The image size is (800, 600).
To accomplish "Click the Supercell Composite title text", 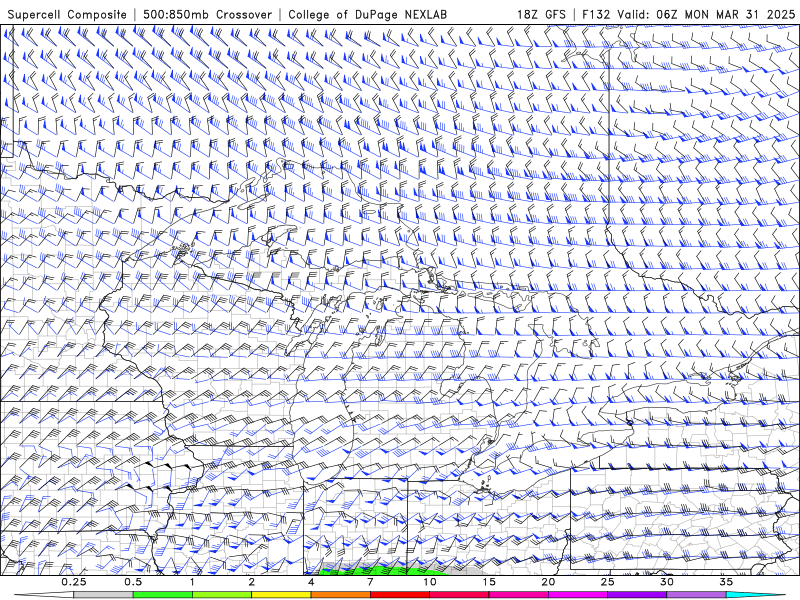I will pos(67,15).
